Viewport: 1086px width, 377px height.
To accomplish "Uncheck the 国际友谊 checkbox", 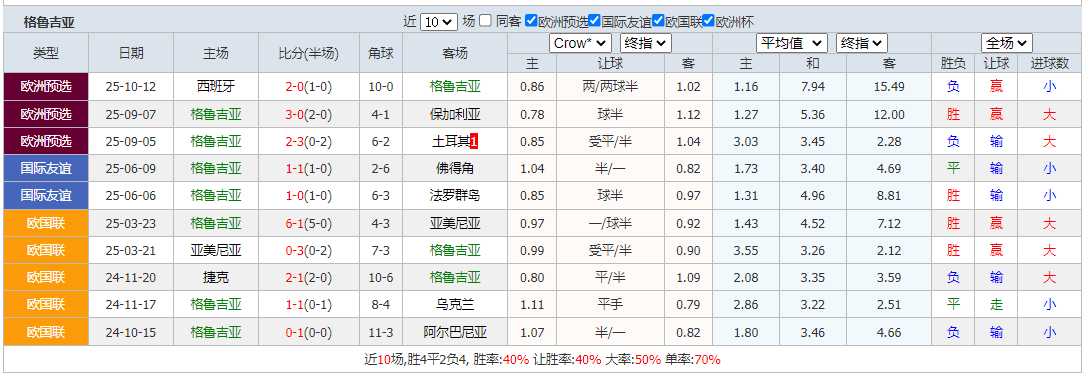I will point(595,21).
